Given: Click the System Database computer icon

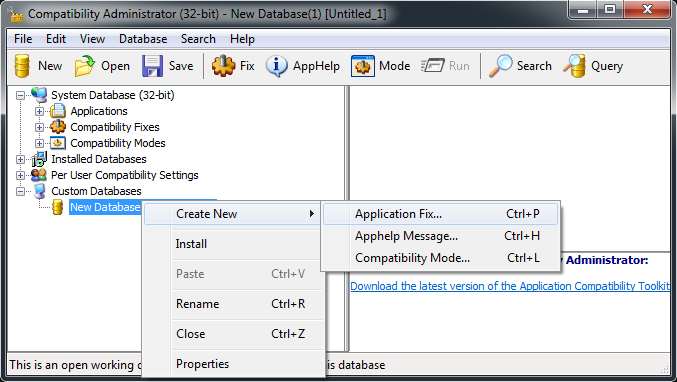Looking at the screenshot, I should (x=39, y=95).
